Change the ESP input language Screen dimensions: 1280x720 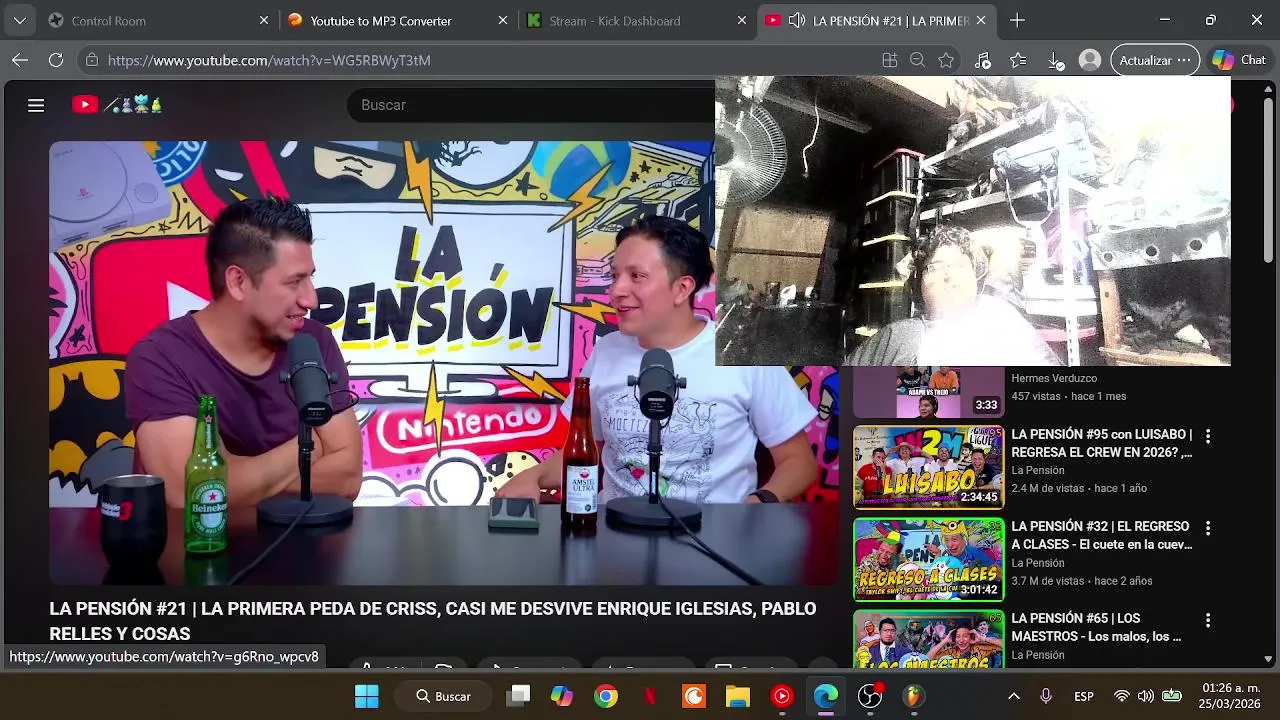[x=1084, y=696]
